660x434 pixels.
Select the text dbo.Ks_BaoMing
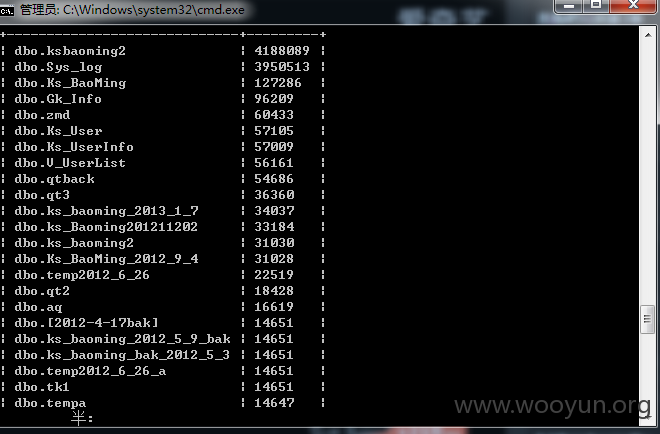(70, 83)
